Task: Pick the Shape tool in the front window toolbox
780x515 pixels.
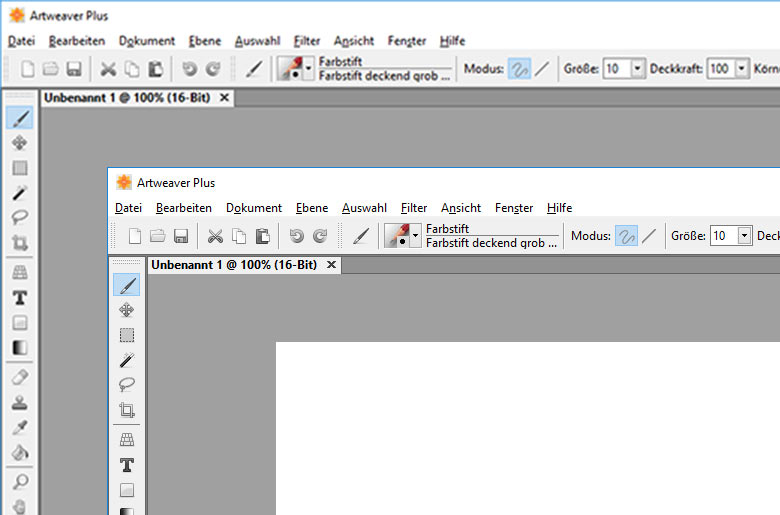Action: (x=127, y=490)
